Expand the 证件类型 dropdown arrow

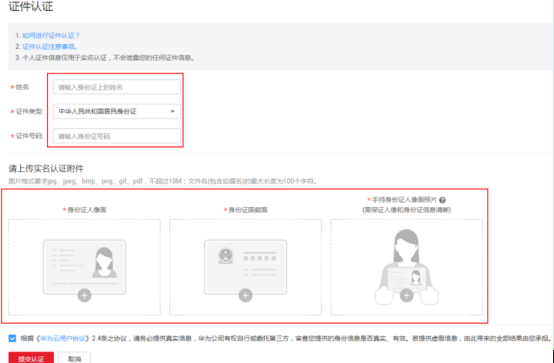pos(172,111)
